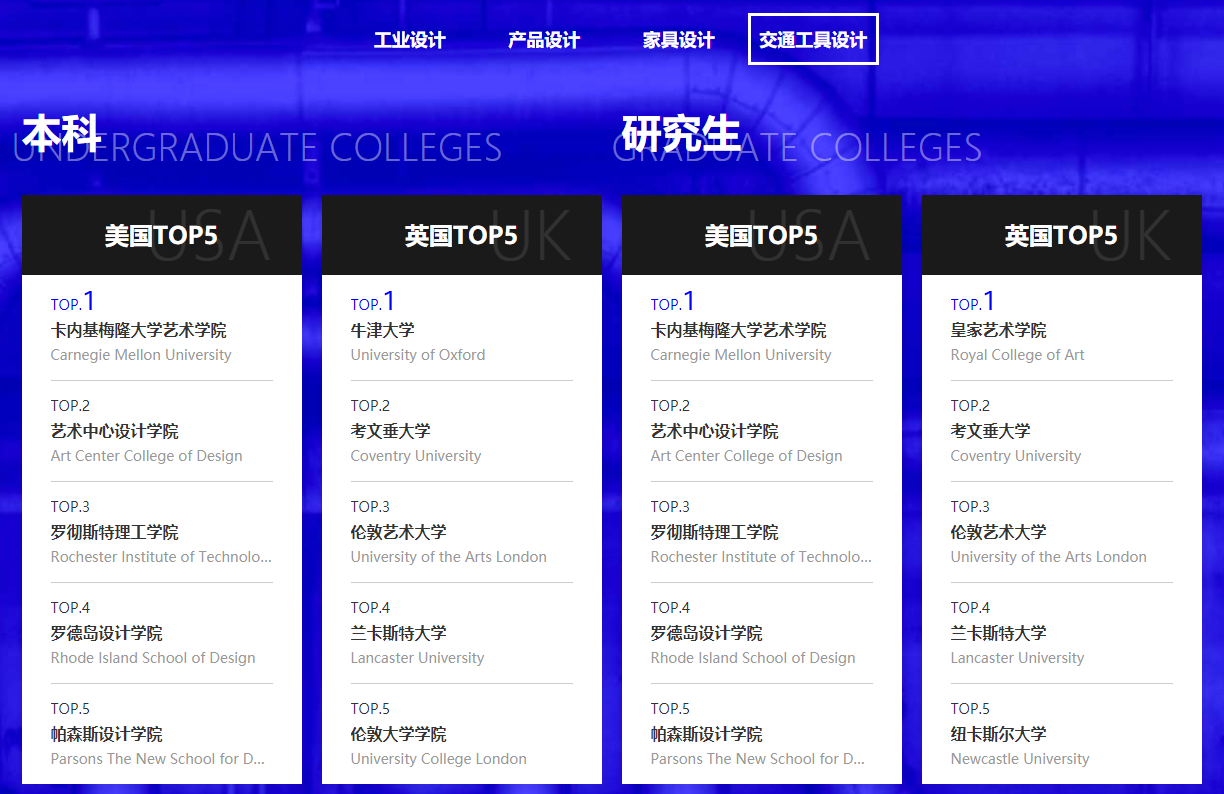Open 伦敦大学学院 entry

coord(399,734)
